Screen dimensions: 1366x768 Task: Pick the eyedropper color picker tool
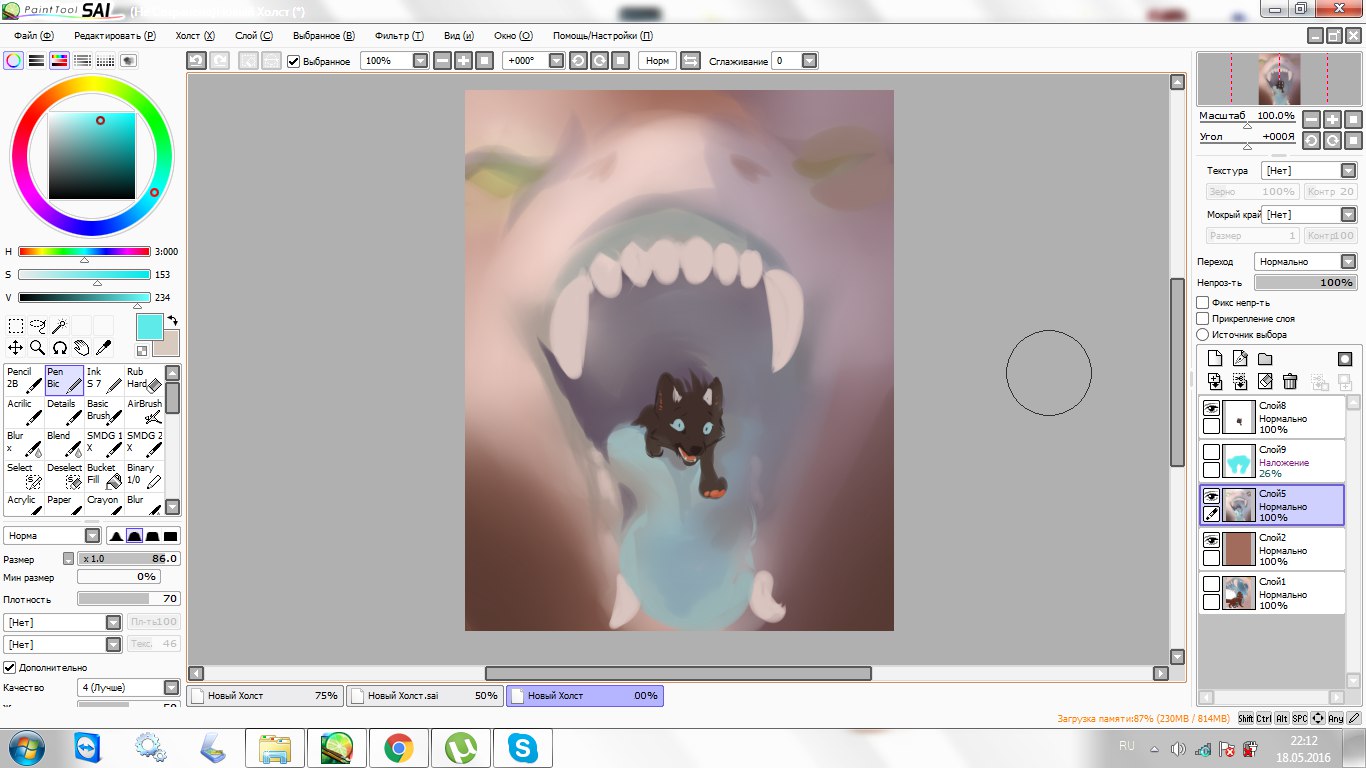click(x=103, y=348)
